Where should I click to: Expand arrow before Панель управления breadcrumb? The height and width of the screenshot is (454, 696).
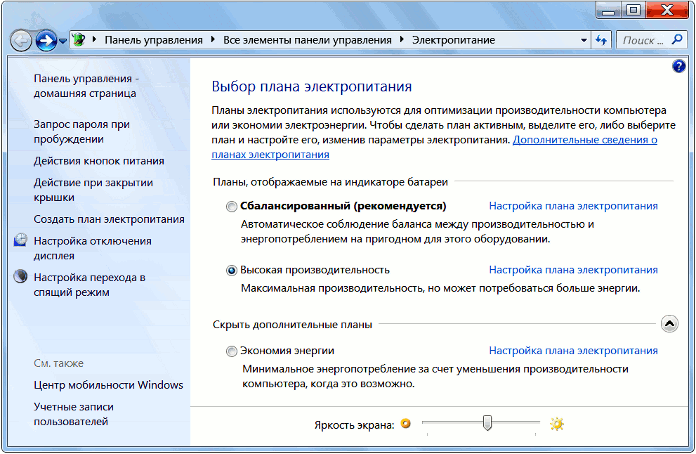click(94, 40)
